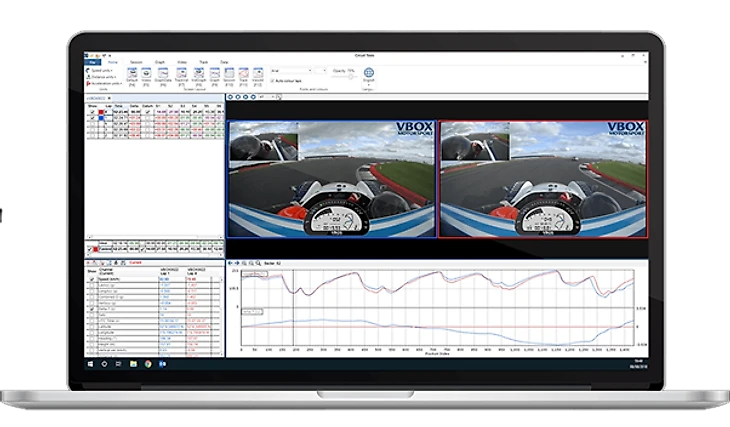Open File Explorer from the taskbar
730x427 pixels.
(x=133, y=364)
